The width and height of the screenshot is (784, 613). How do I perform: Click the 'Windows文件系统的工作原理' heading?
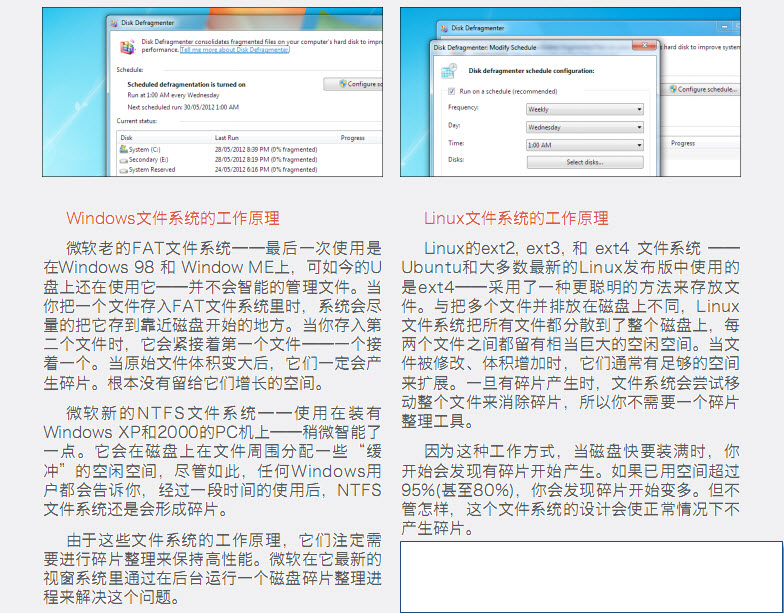172,218
